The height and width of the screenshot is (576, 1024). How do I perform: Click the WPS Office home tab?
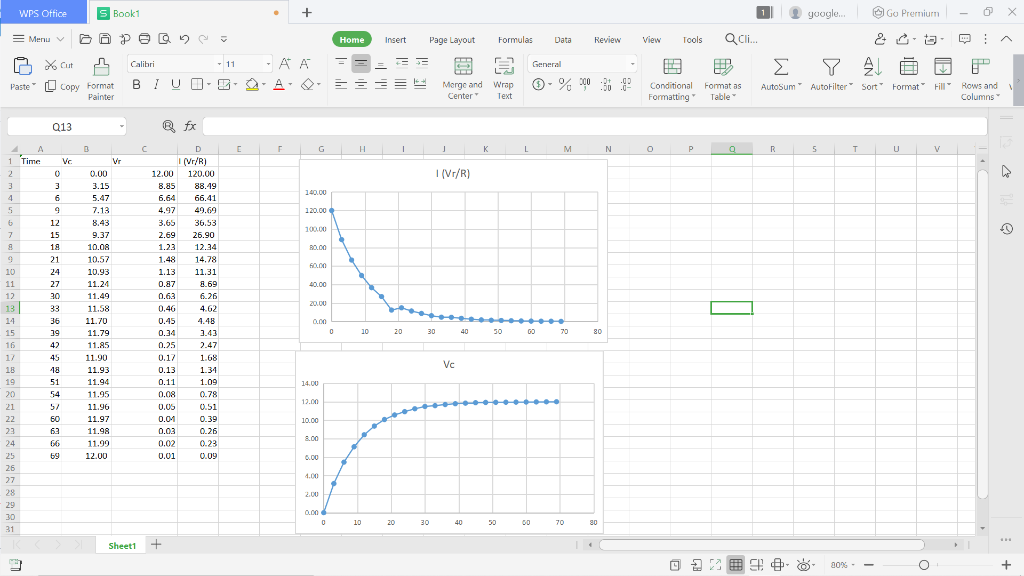(x=43, y=13)
